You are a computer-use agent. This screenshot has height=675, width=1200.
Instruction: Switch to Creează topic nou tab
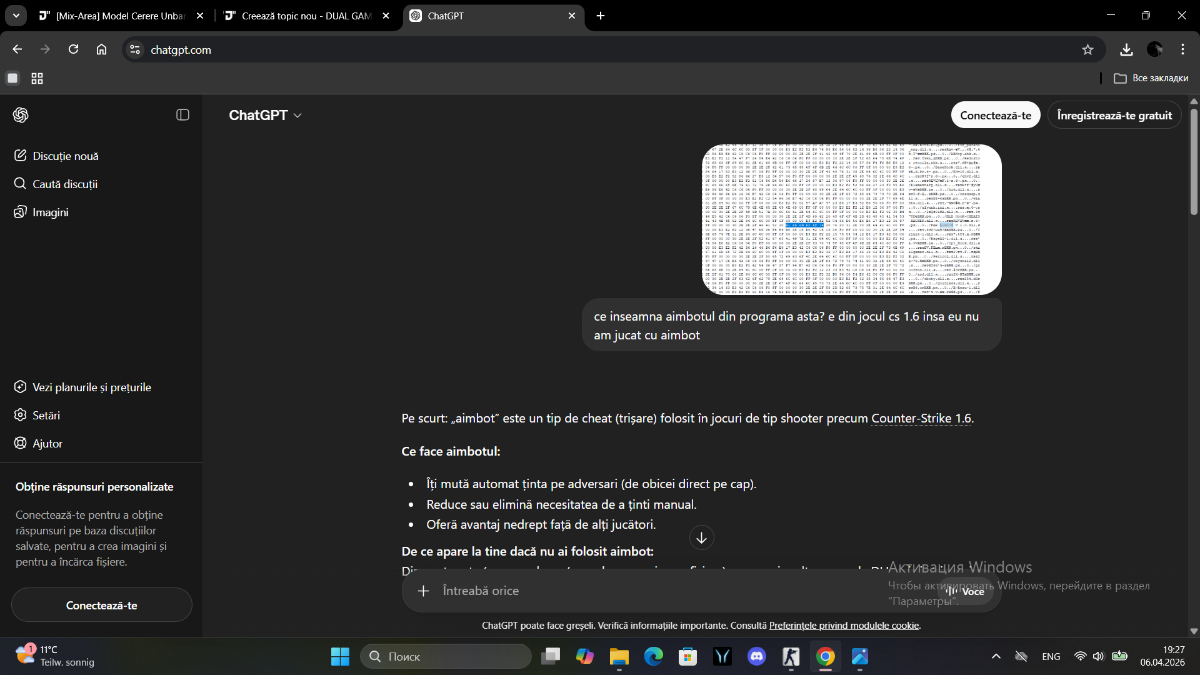[300, 16]
